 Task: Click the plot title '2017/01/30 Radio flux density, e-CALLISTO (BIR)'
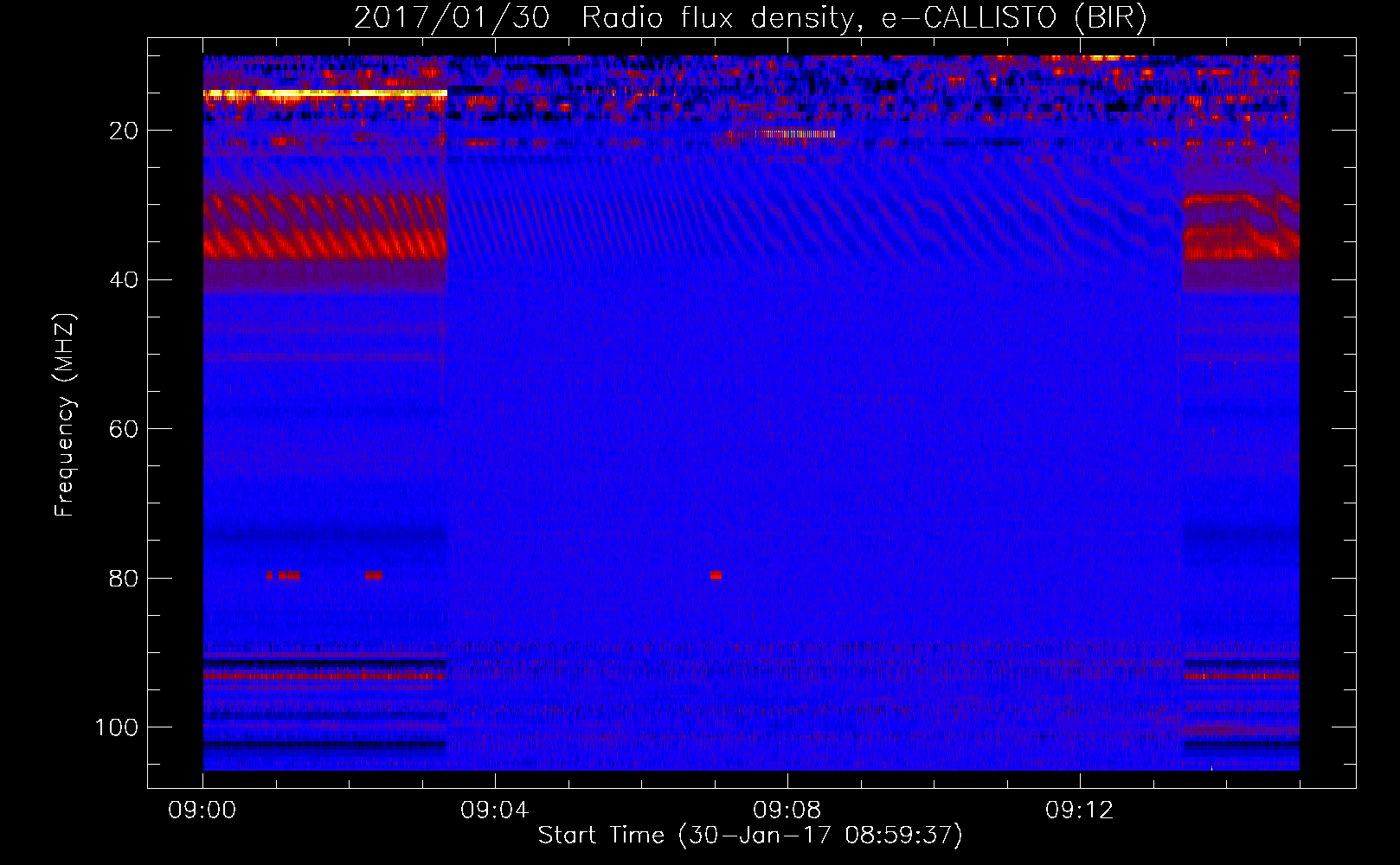tap(750, 18)
